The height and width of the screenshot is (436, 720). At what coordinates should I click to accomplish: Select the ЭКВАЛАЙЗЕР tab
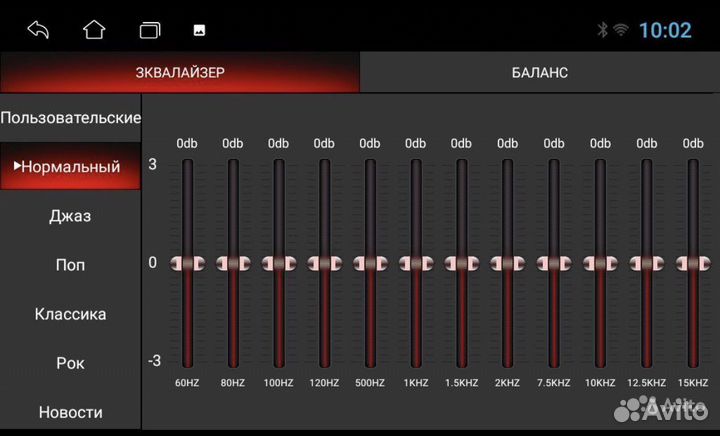180,73
